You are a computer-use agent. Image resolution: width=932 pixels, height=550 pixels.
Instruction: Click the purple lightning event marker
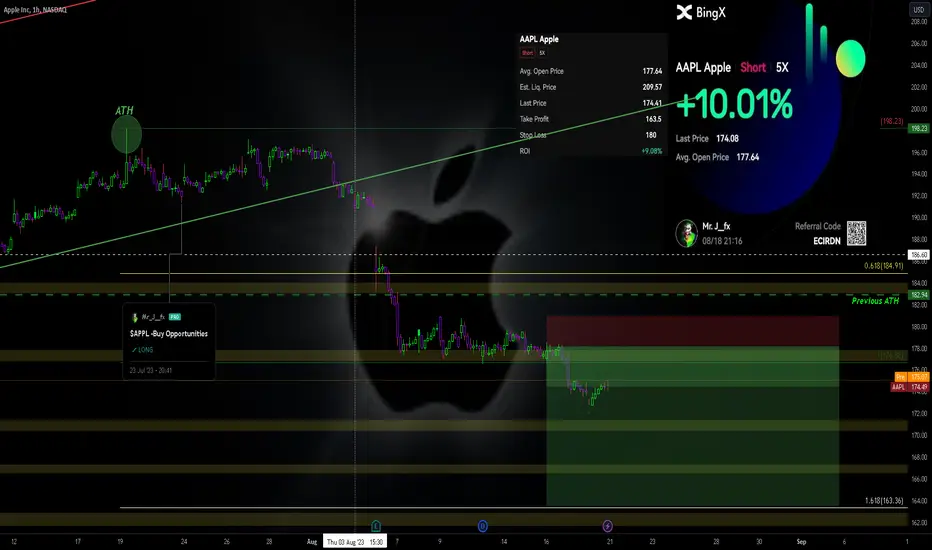point(607,526)
